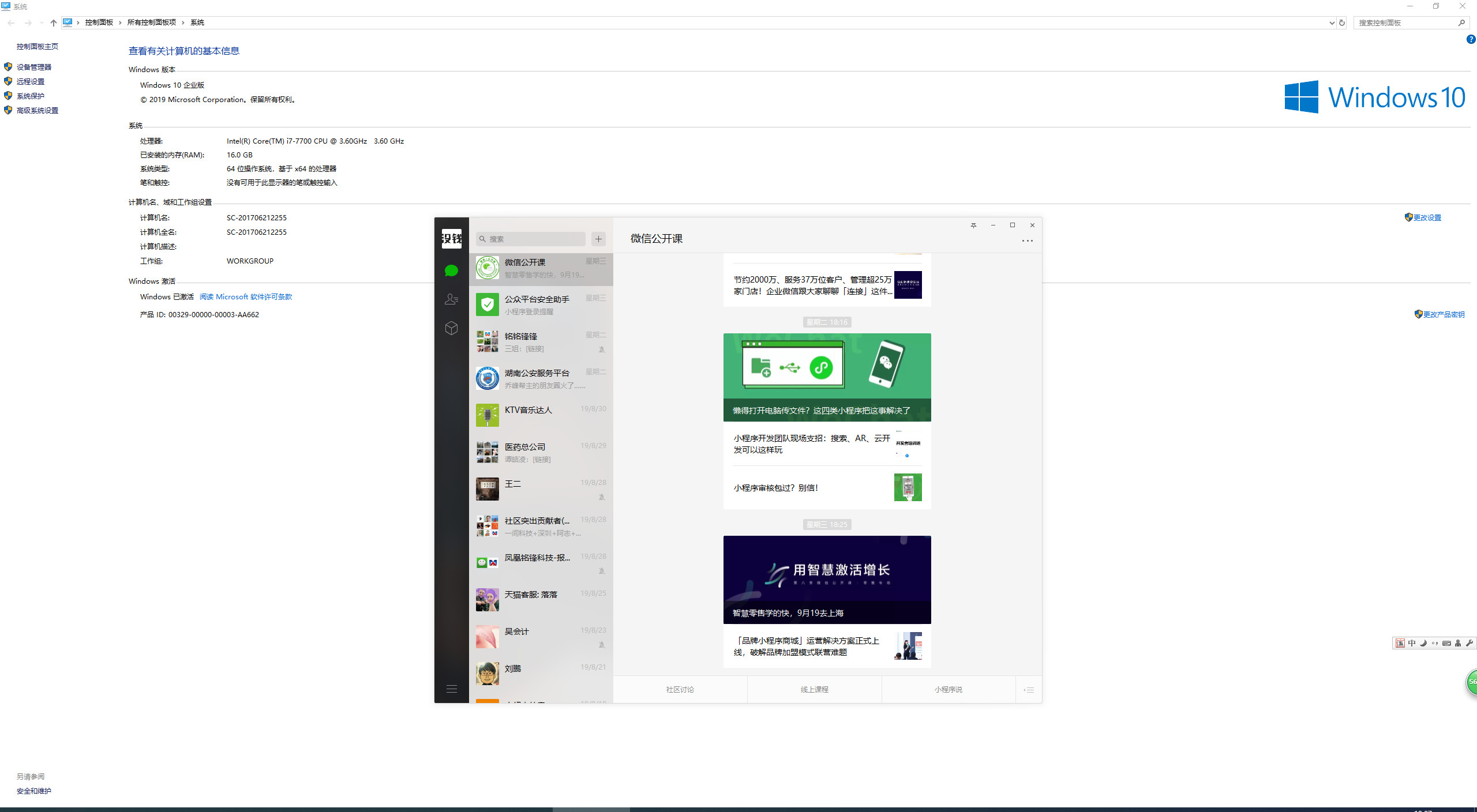The height and width of the screenshot is (812, 1477).
Task: Select 微信公开课 chat in list
Action: click(541, 268)
